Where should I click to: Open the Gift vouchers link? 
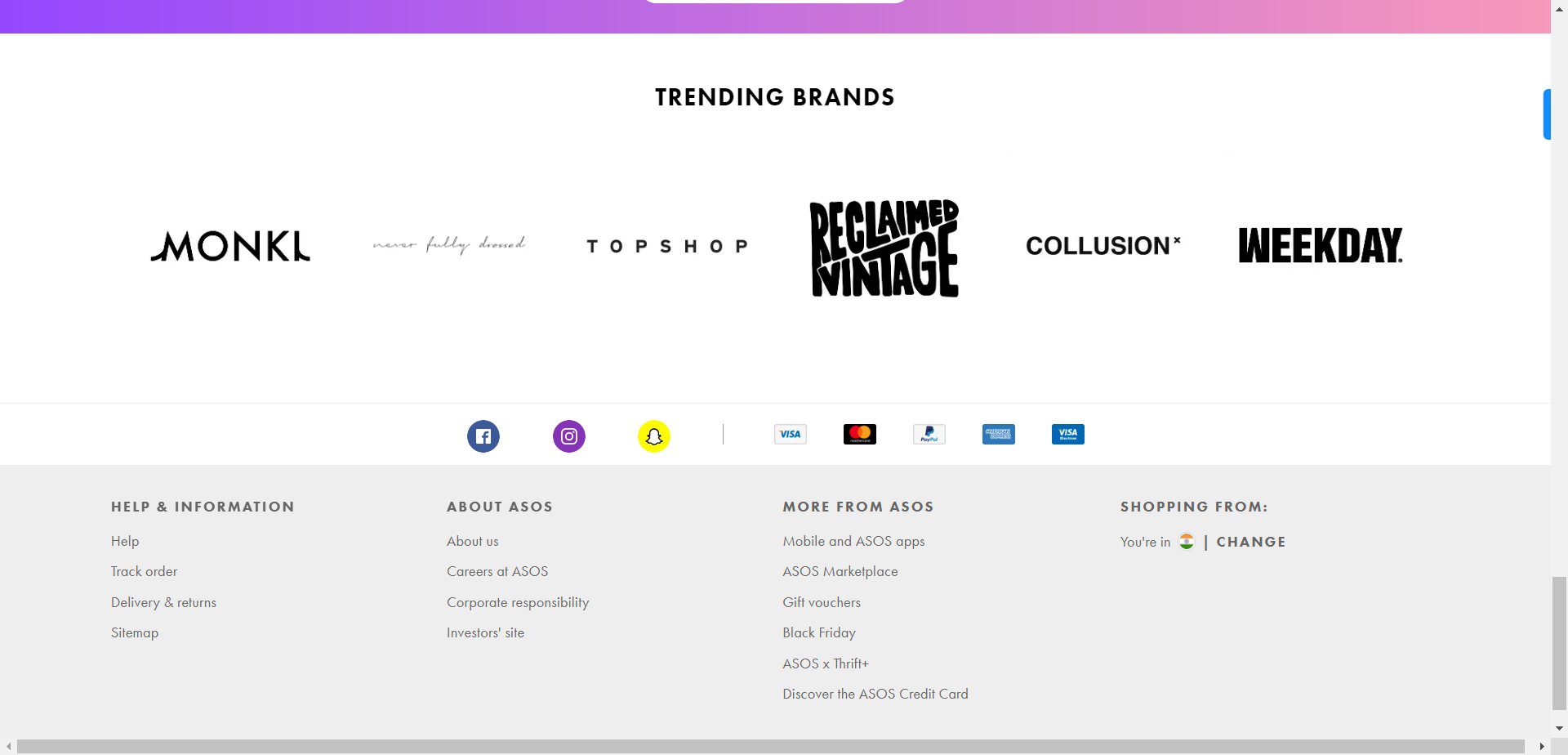coord(822,603)
